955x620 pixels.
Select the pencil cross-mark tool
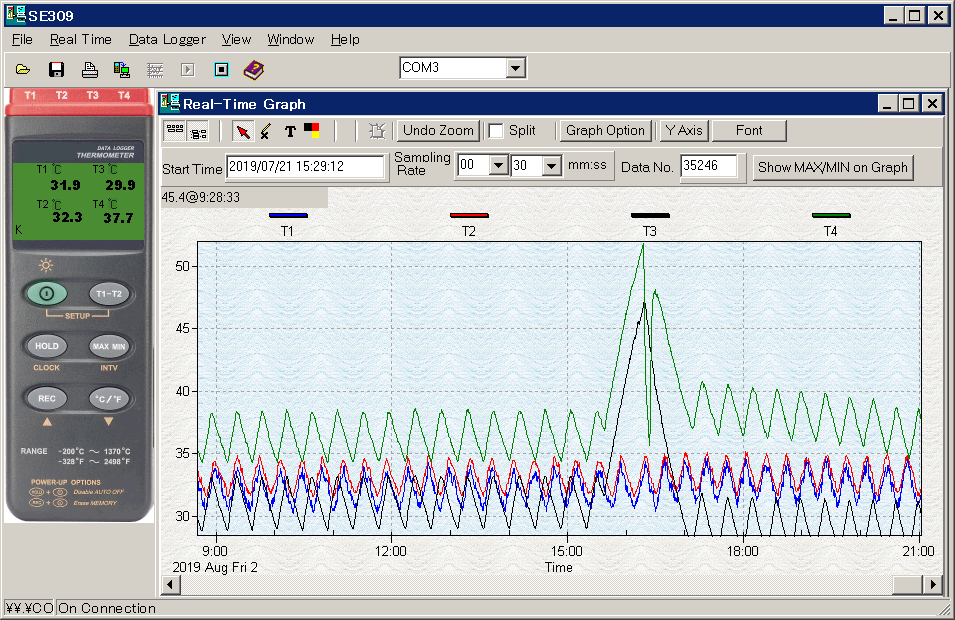pos(266,131)
